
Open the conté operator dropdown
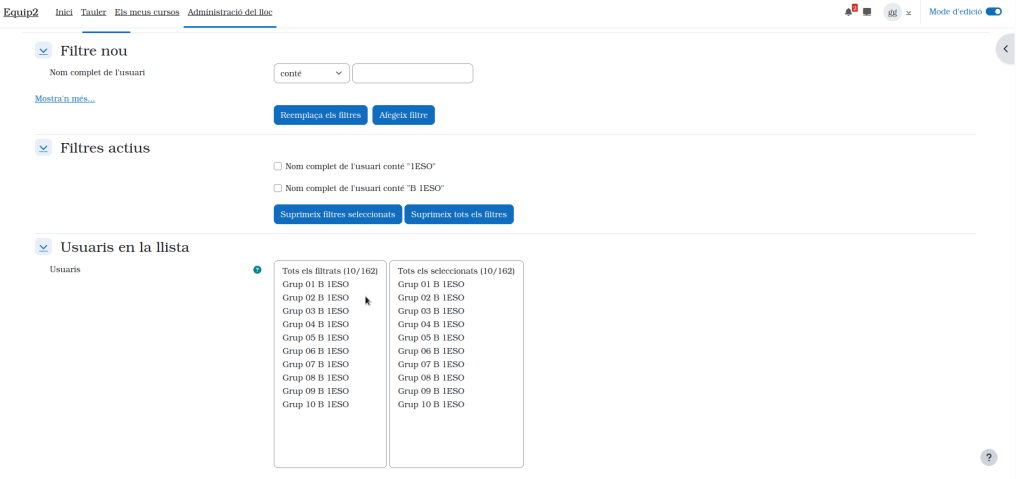tap(312, 73)
